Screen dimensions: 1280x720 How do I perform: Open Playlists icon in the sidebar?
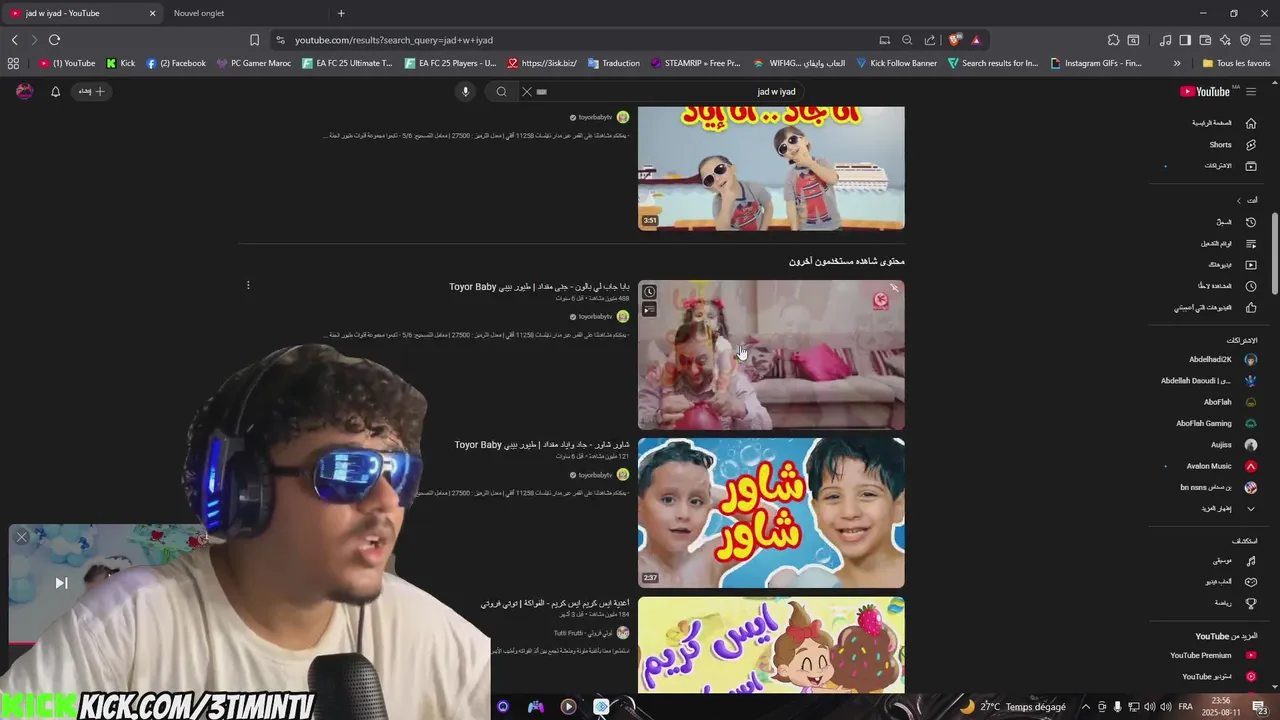point(1251,243)
